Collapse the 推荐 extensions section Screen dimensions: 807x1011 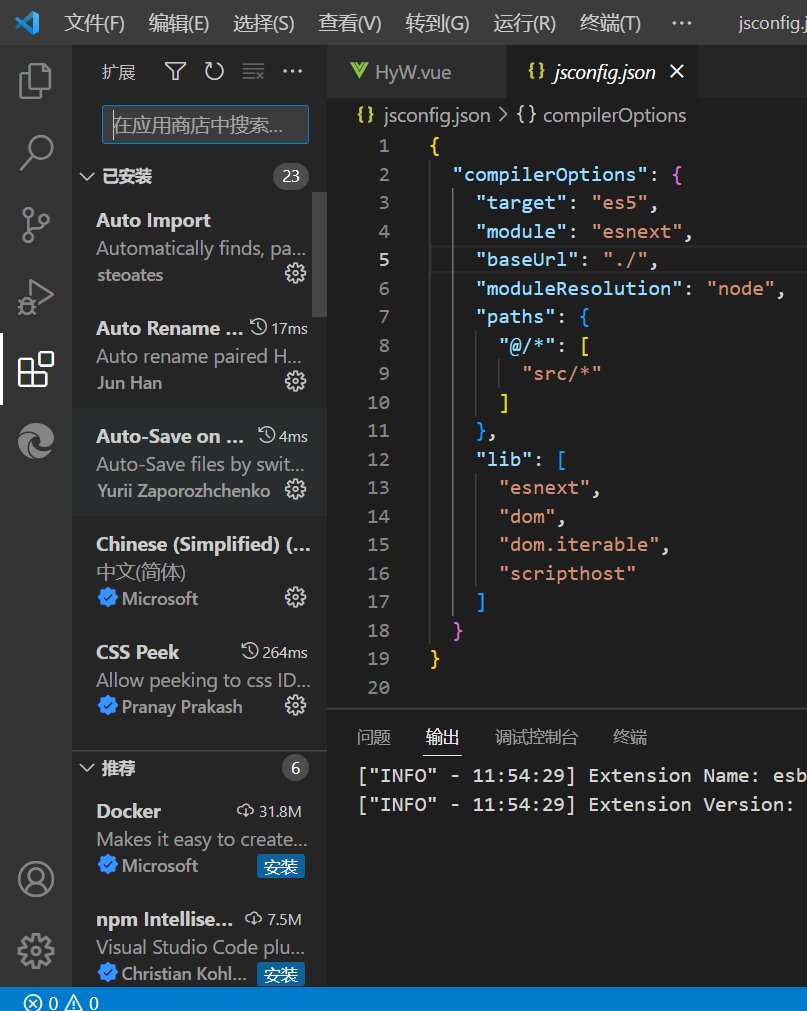point(85,768)
